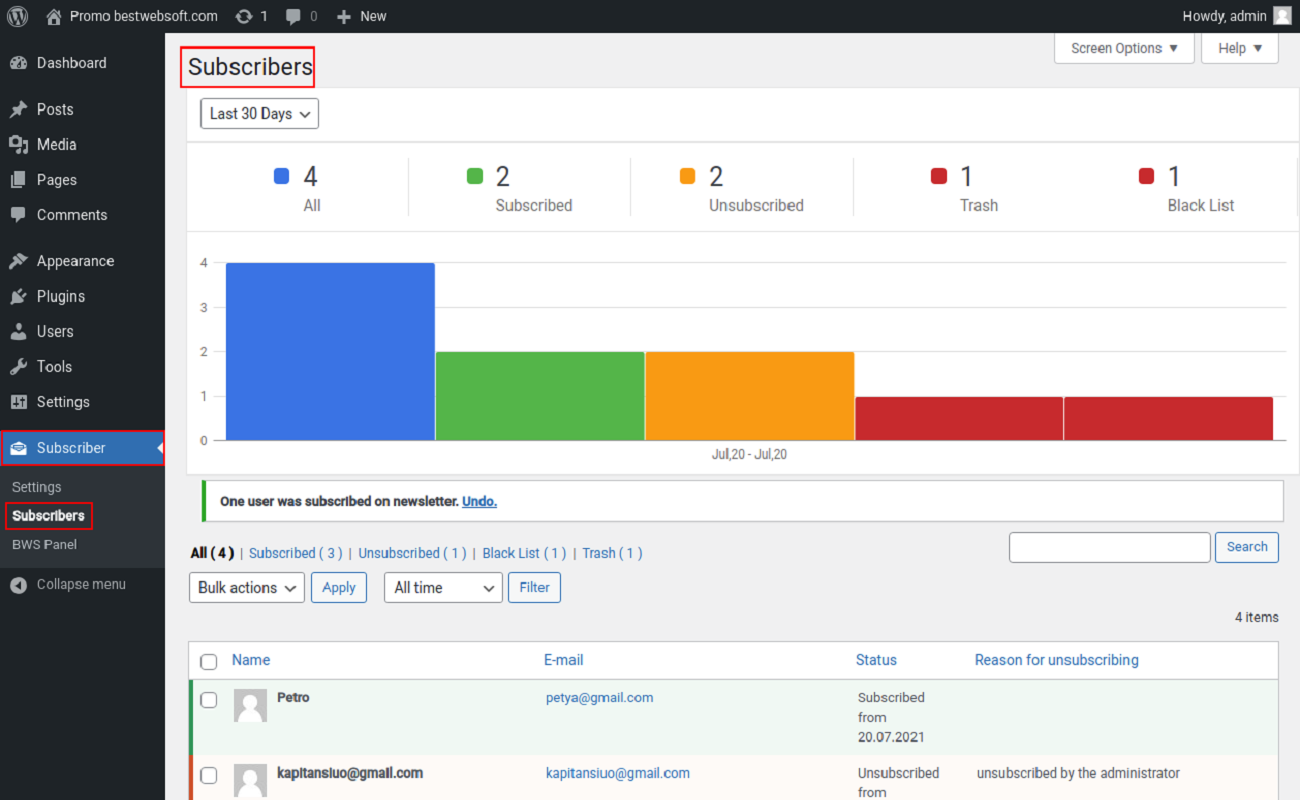Filter list by Black List ( 1 ) link

click(524, 553)
